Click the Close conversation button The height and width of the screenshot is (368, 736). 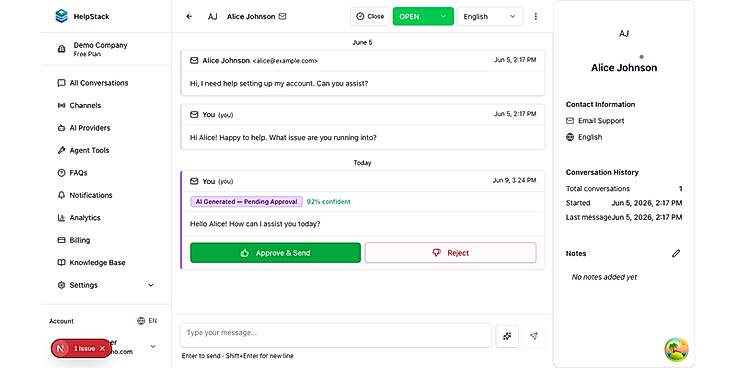370,16
